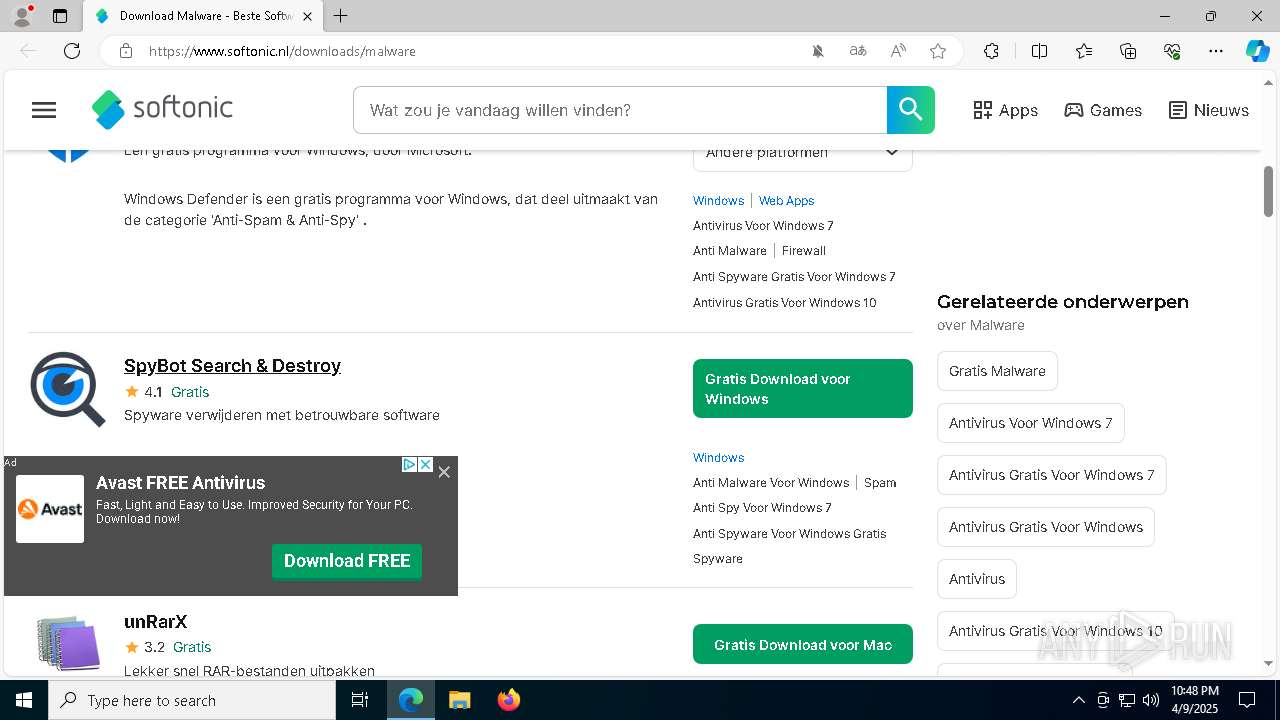This screenshot has height=720, width=1280.
Task: Select the Antivirus topic chip
Action: pyautogui.click(x=977, y=579)
